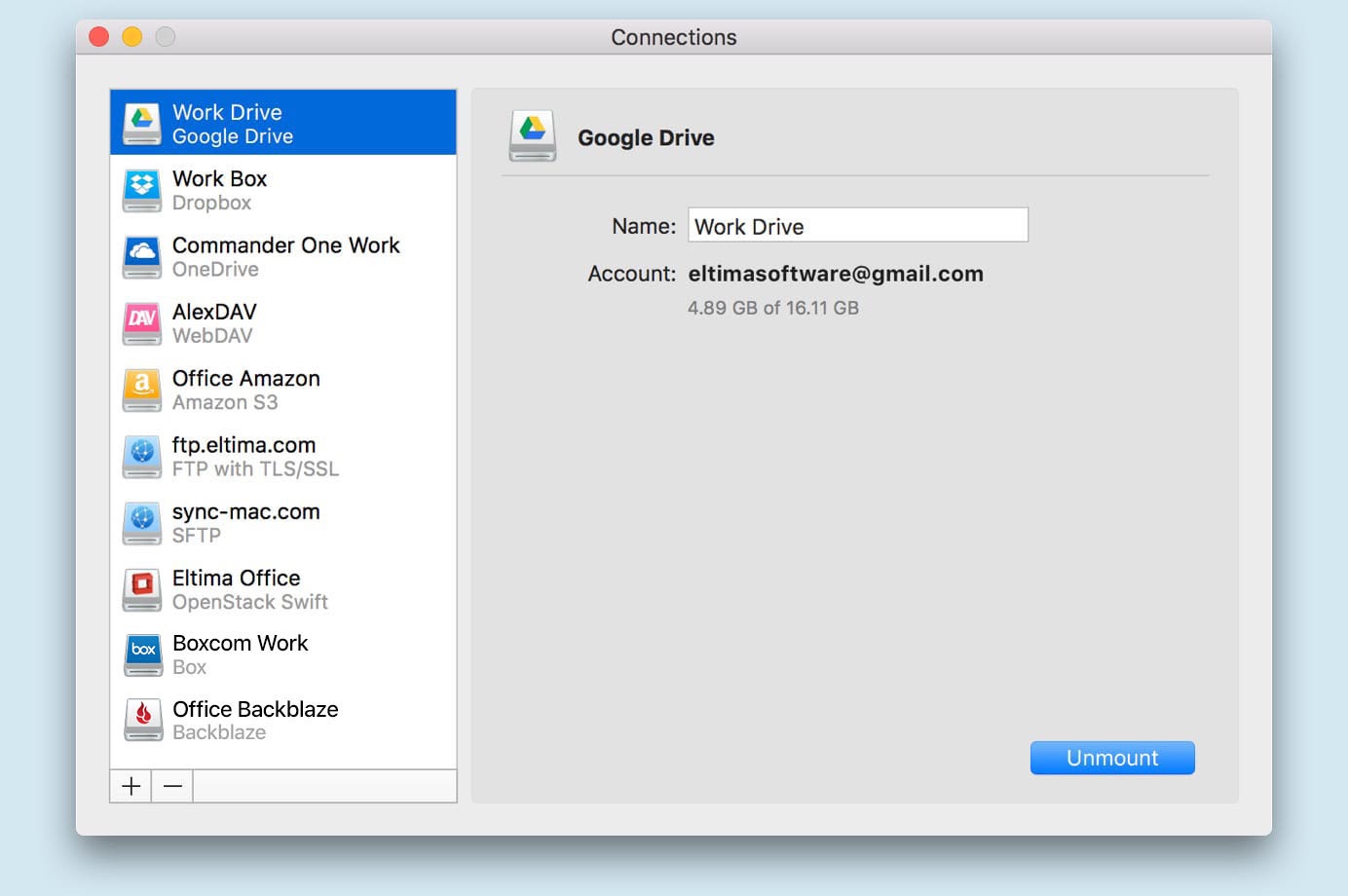Add a new connection with the plus button

131,786
